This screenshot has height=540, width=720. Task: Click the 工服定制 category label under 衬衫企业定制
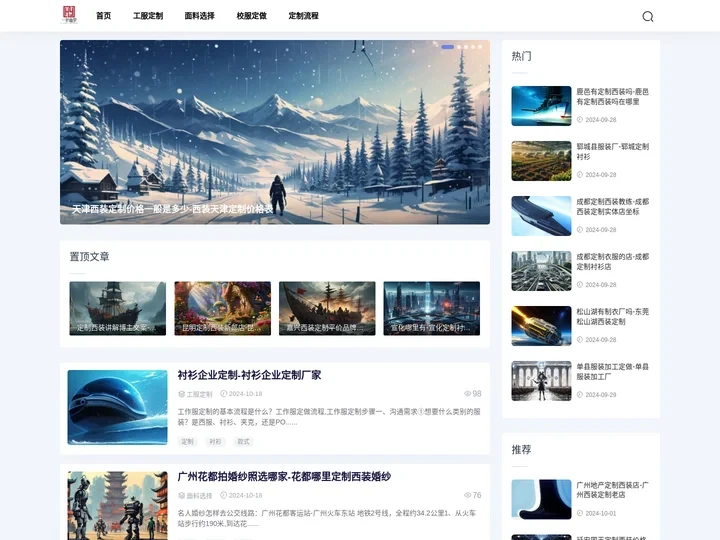click(x=199, y=394)
